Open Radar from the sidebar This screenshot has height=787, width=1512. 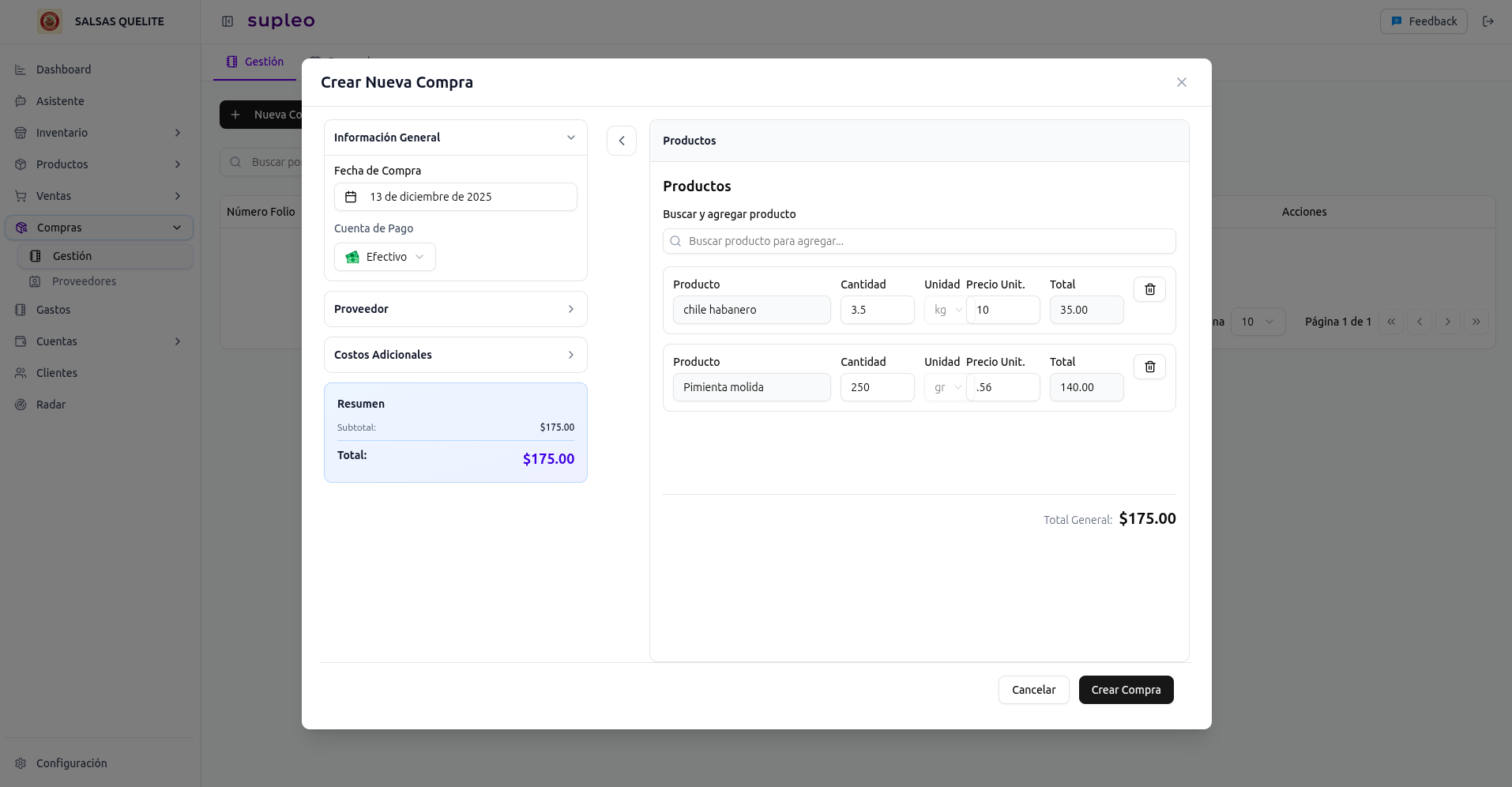click(51, 405)
